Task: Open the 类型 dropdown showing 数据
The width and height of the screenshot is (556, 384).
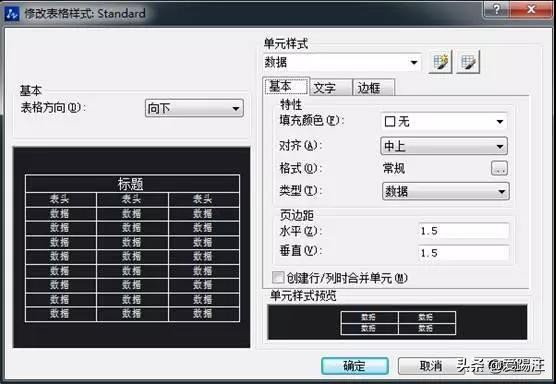Action: coord(446,191)
